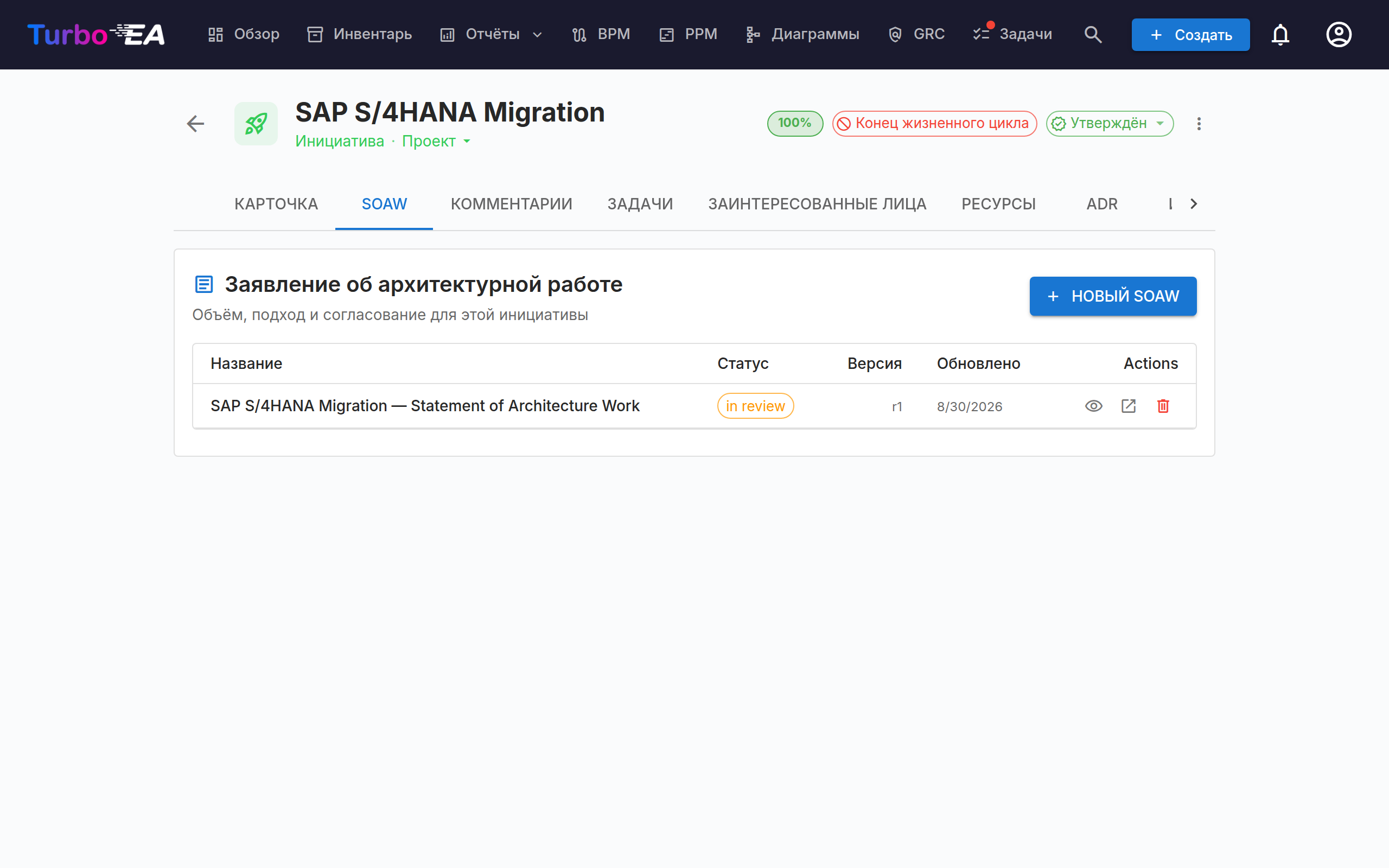Switch to the ЗАИНТЕРЕСОВАННЫЕ ЛИЦА tab

click(x=817, y=204)
